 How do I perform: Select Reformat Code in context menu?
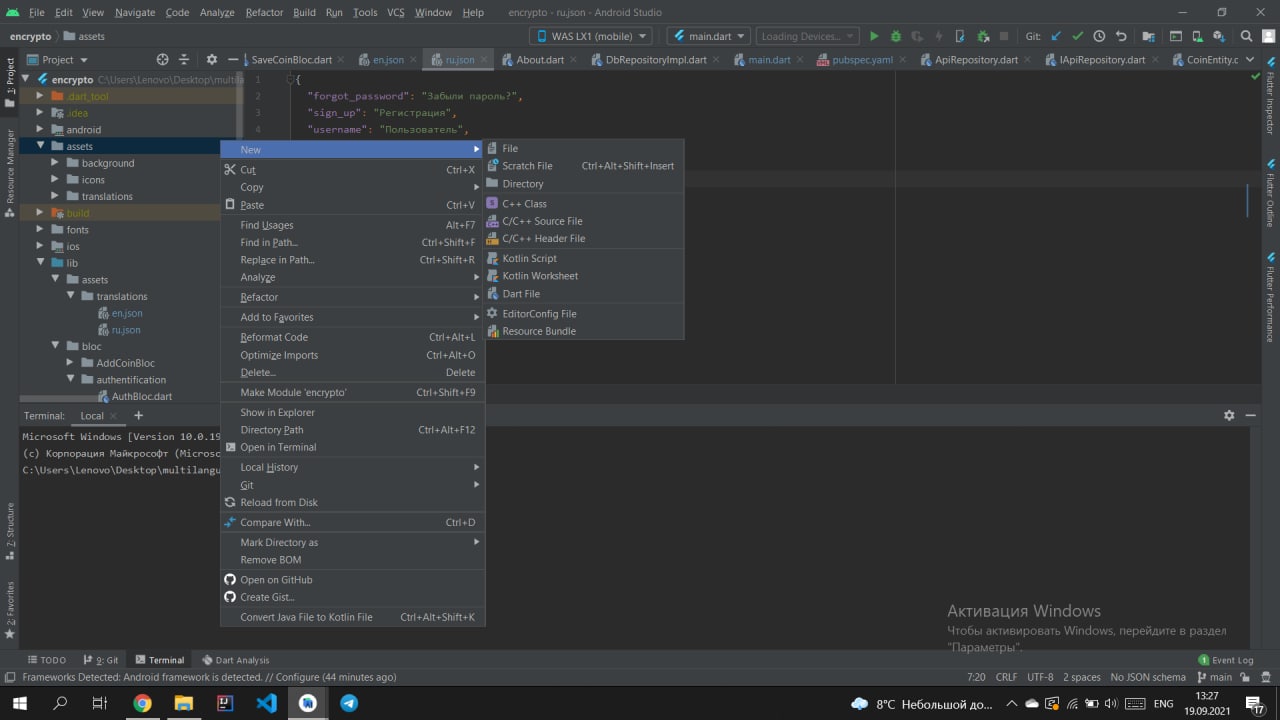click(353, 337)
